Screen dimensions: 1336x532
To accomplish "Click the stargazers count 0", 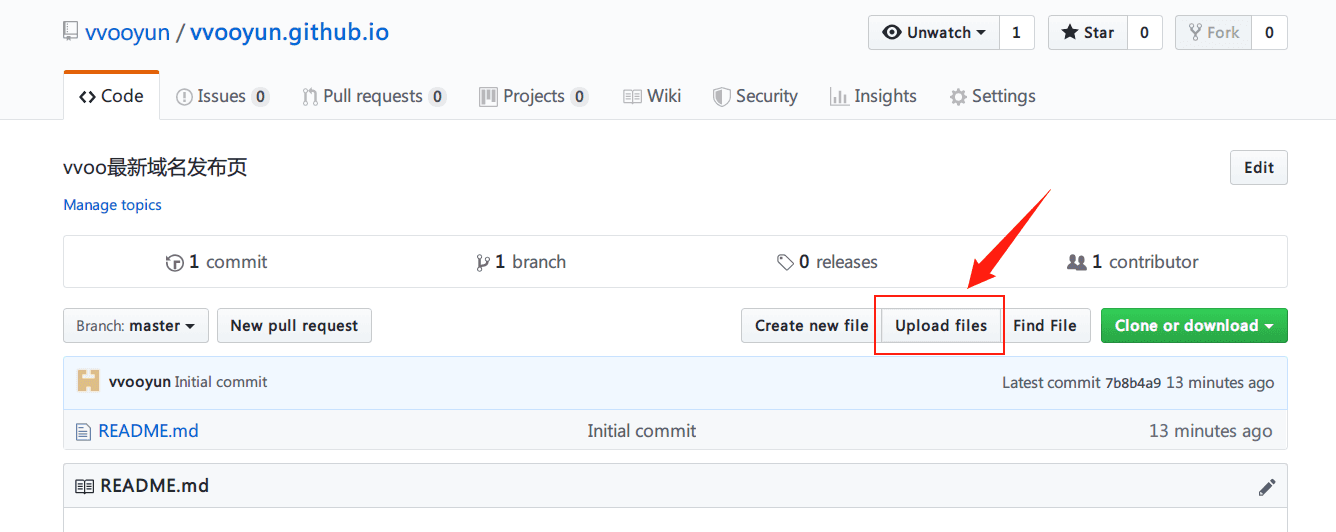I will 1144,33.
